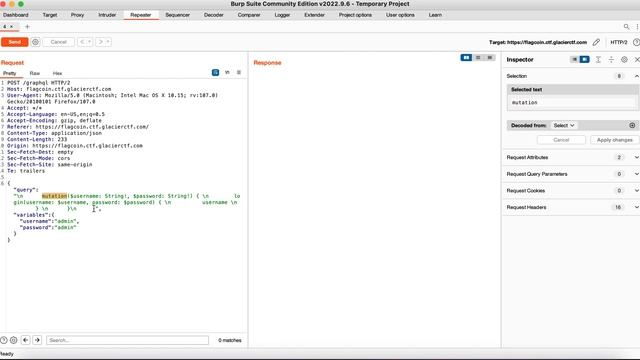Open Repeater send options gear icon
This screenshot has height=360, width=640.
pos(36,42)
